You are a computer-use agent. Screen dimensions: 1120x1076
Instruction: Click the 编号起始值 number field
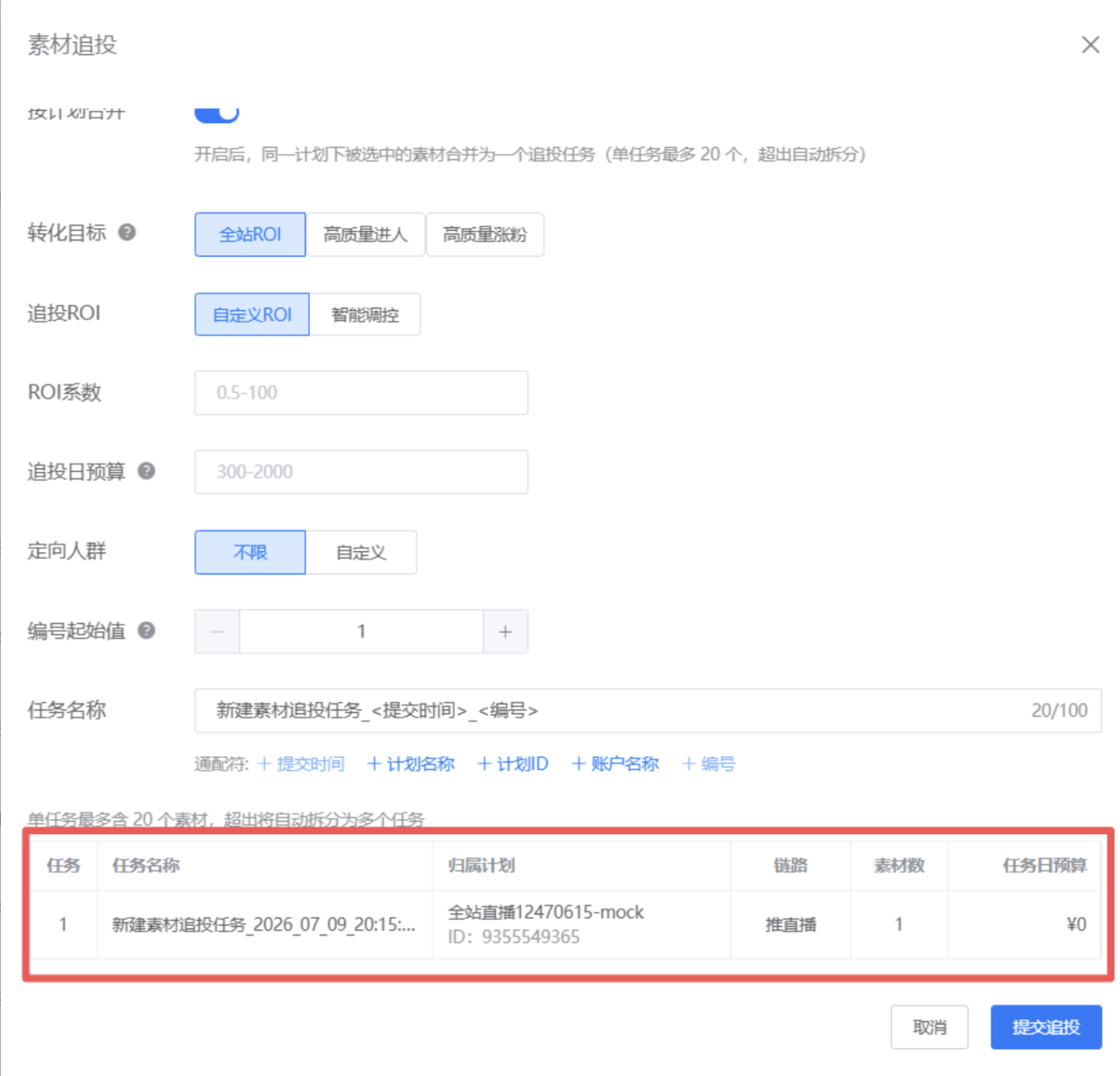(361, 631)
